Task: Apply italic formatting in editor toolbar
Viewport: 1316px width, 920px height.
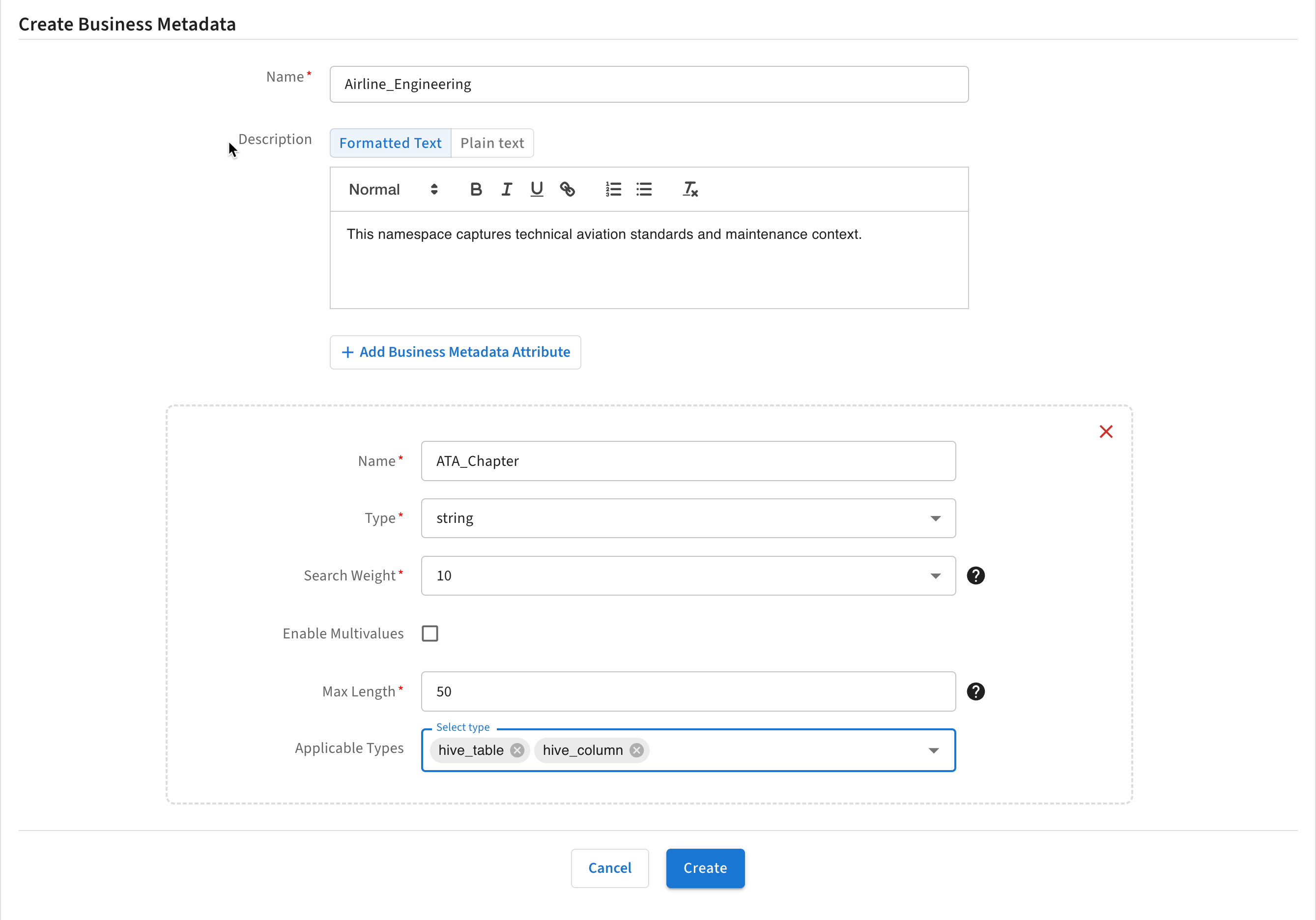Action: (x=506, y=189)
